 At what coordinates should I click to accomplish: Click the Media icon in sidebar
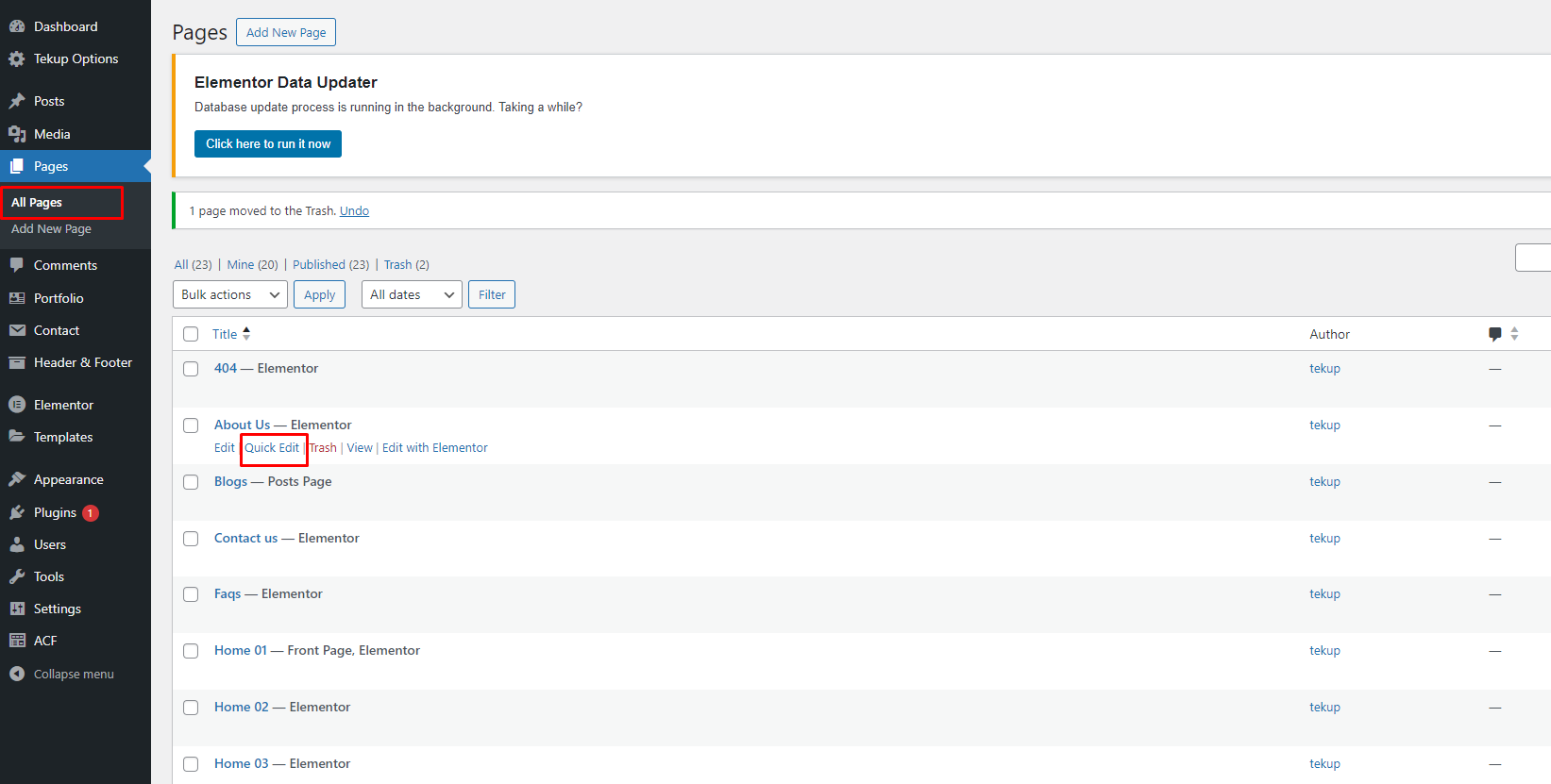pos(17,134)
